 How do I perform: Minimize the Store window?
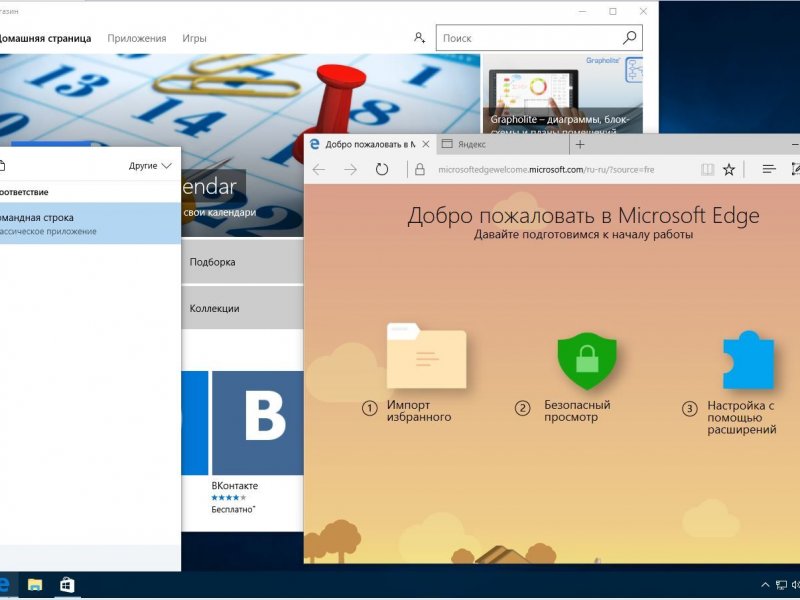click(582, 11)
